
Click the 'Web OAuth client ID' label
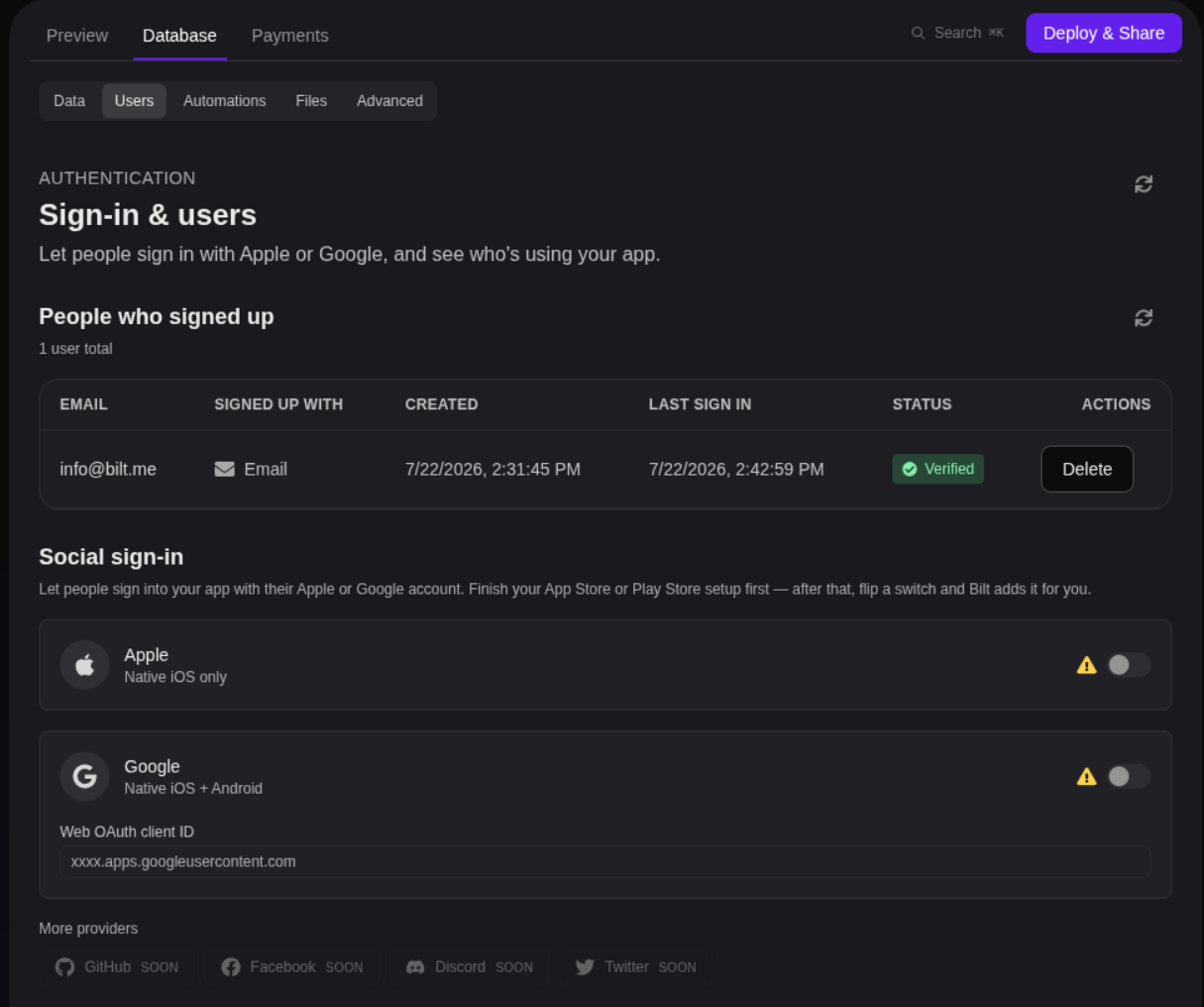pyautogui.click(x=127, y=832)
